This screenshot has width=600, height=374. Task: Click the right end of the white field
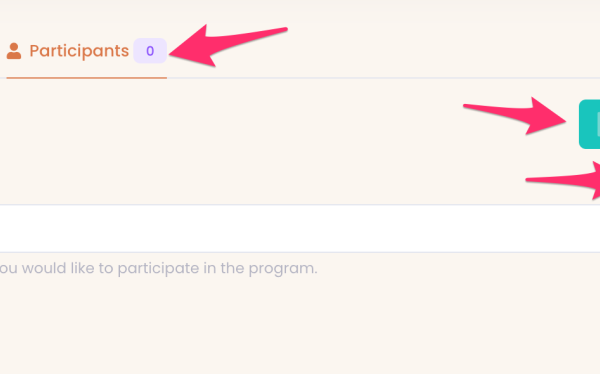tap(592, 229)
